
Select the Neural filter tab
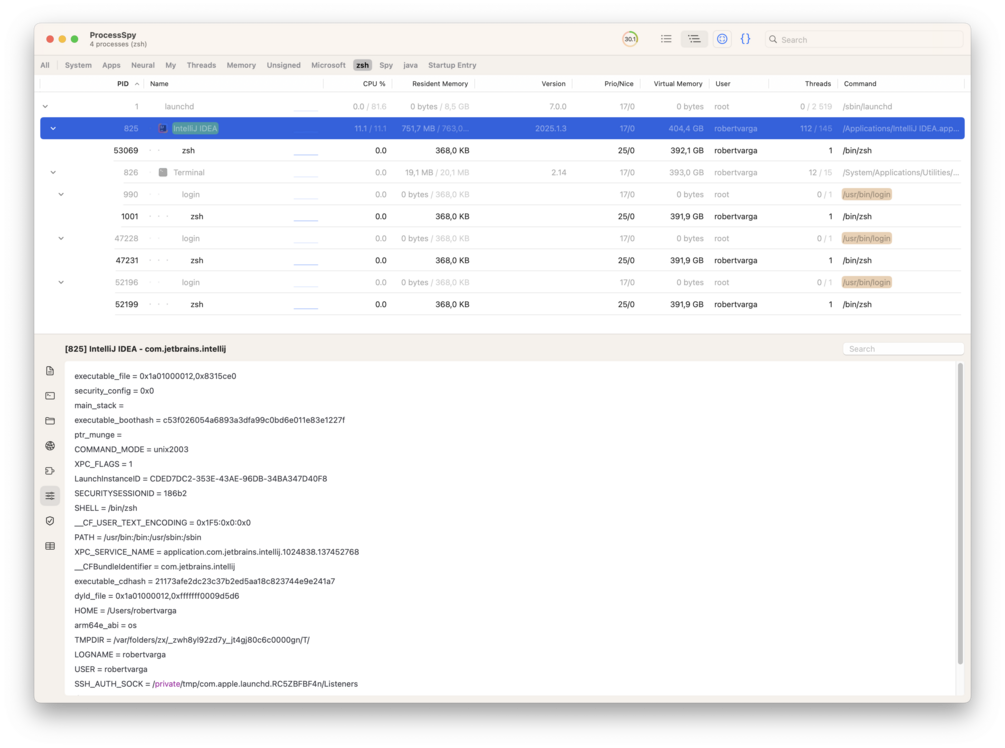tap(142, 65)
